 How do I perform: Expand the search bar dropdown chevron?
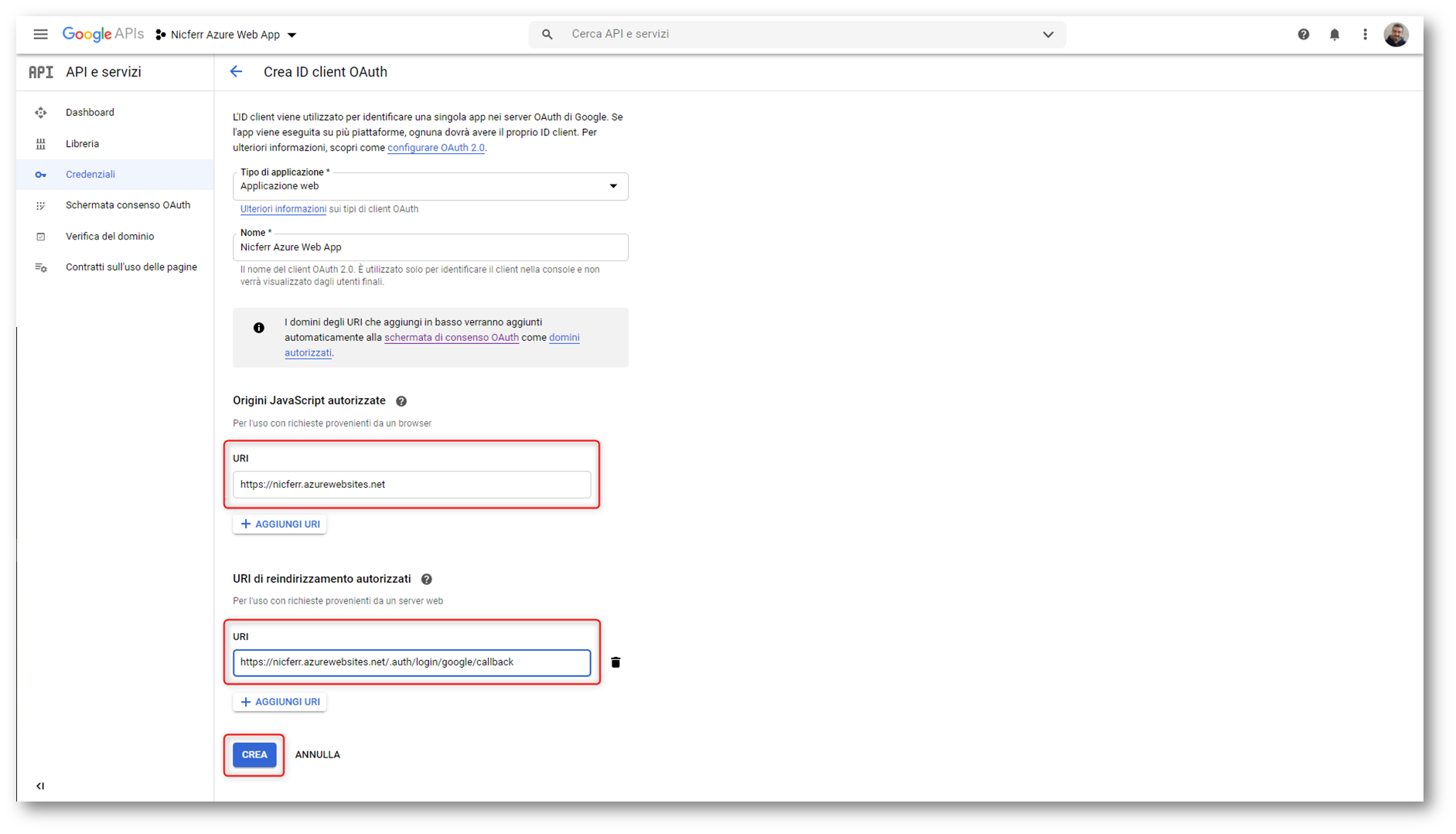[x=1048, y=34]
